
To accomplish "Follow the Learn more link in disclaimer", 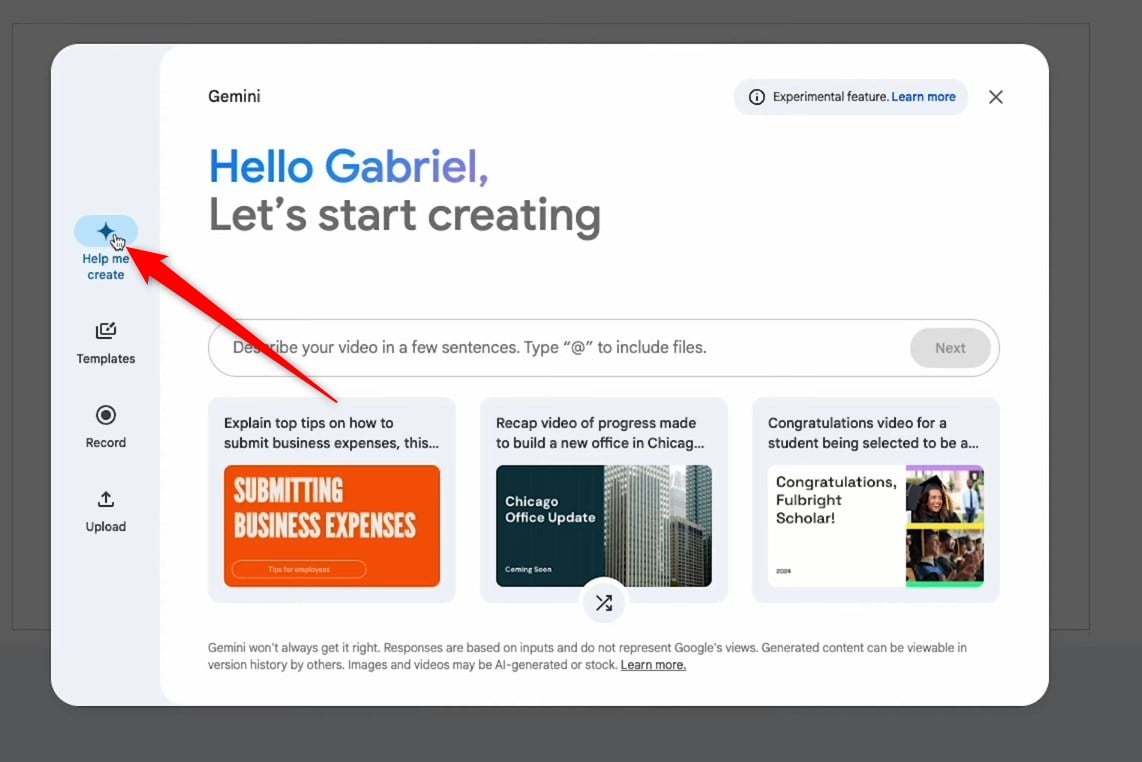I will (x=653, y=665).
